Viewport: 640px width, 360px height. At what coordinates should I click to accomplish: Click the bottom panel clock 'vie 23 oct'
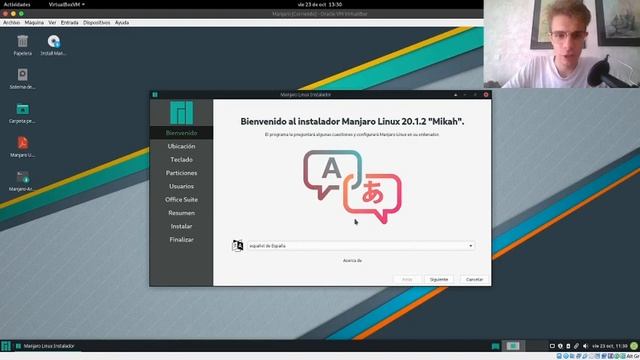(x=610, y=346)
